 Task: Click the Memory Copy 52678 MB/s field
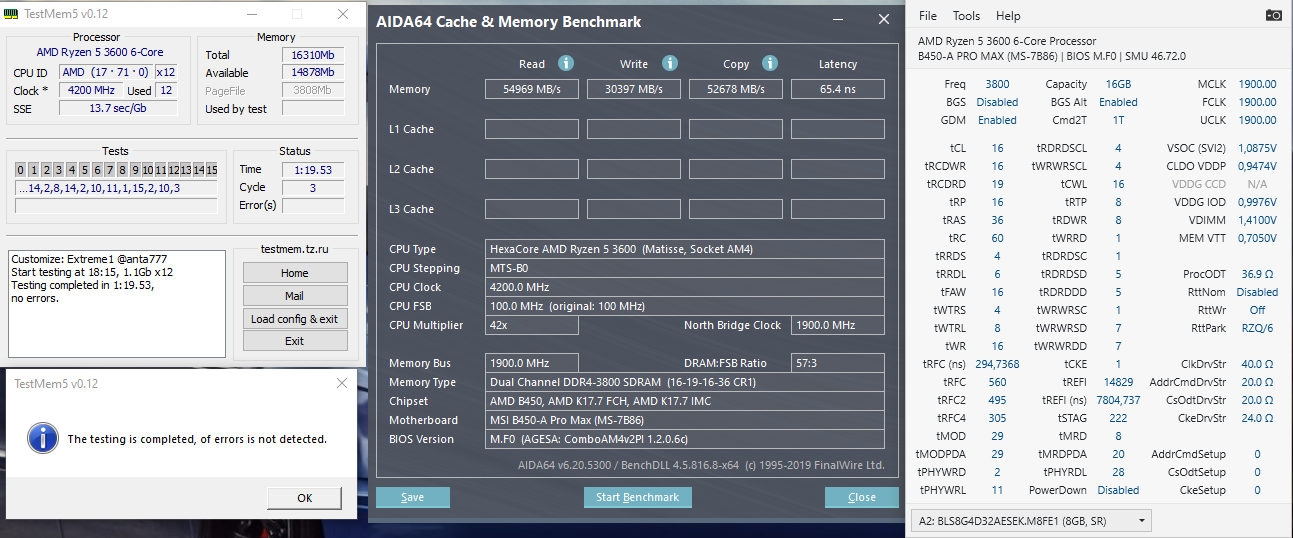(736, 89)
